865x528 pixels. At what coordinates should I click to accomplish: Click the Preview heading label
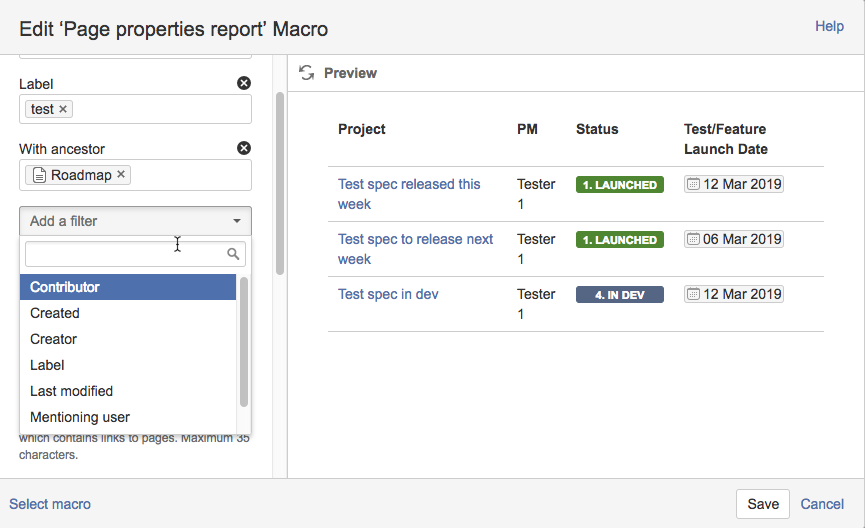click(x=350, y=73)
